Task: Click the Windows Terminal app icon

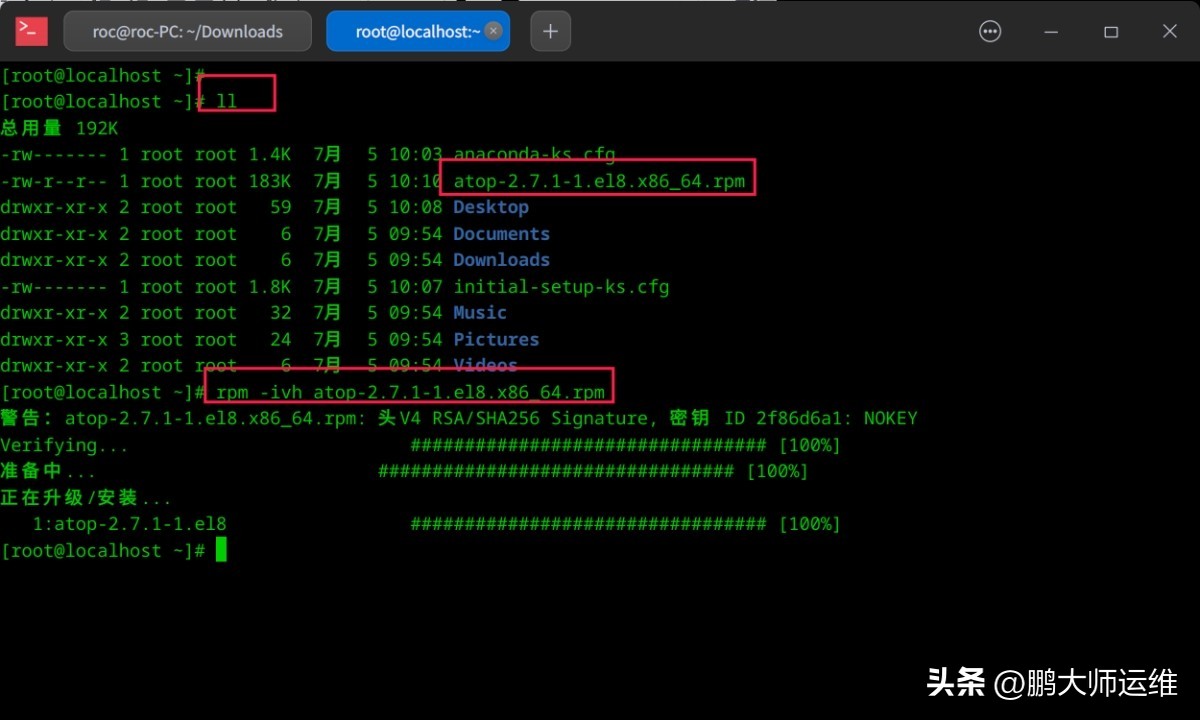Action: pyautogui.click(x=30, y=31)
